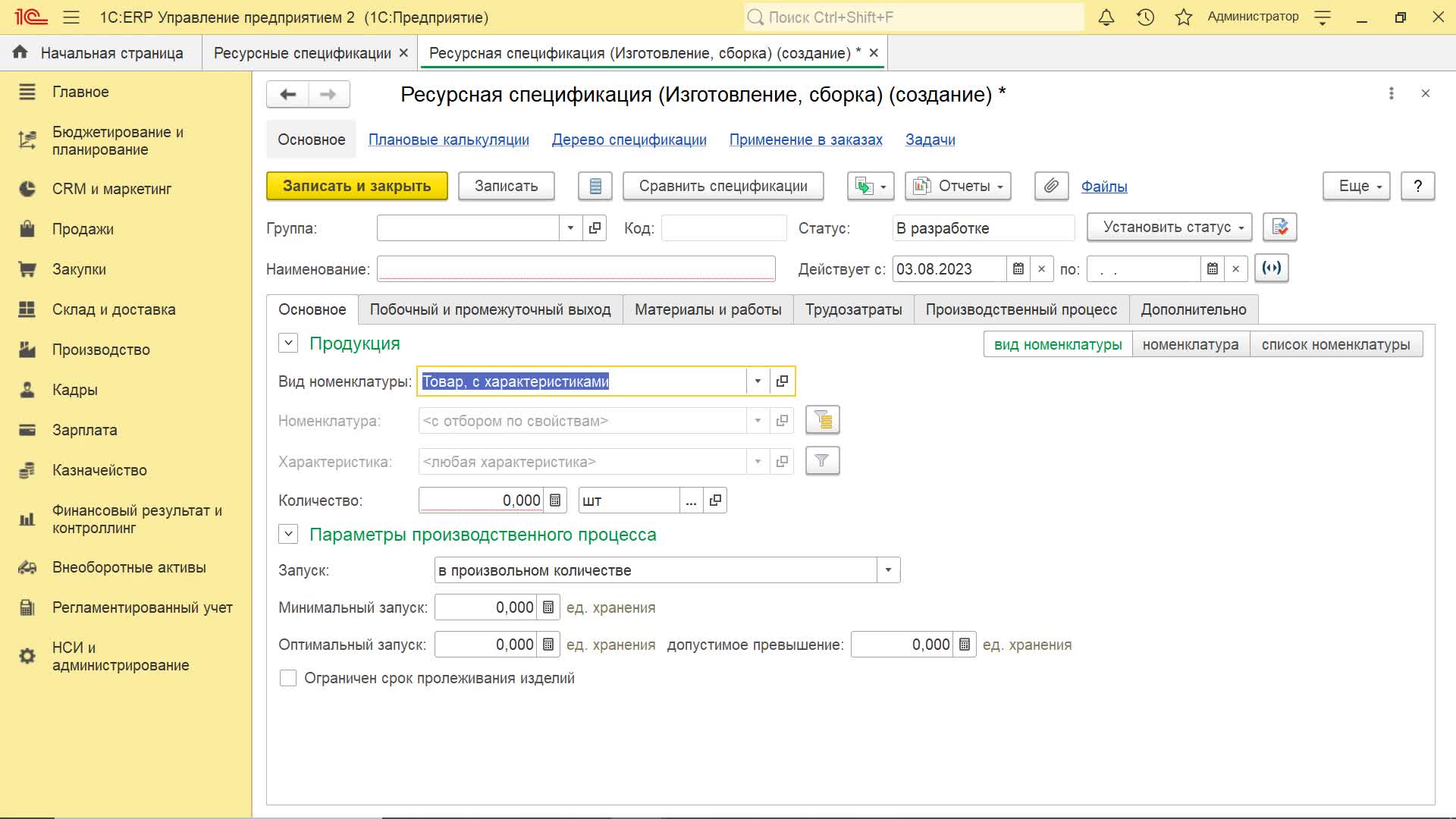Screen dimensions: 1456x819
Task: Open calculator for Количество field
Action: 555,500
